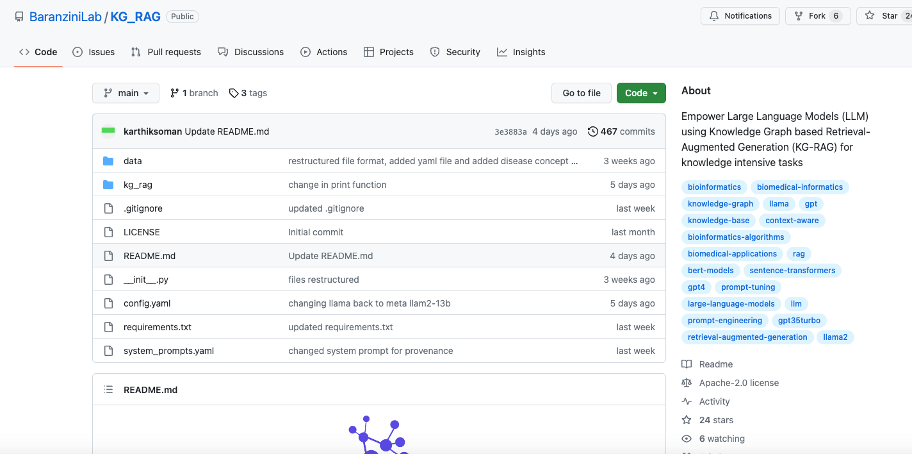Viewport: 912px width, 454px height.
Task: Click the commits history clock icon
Action: pos(593,131)
